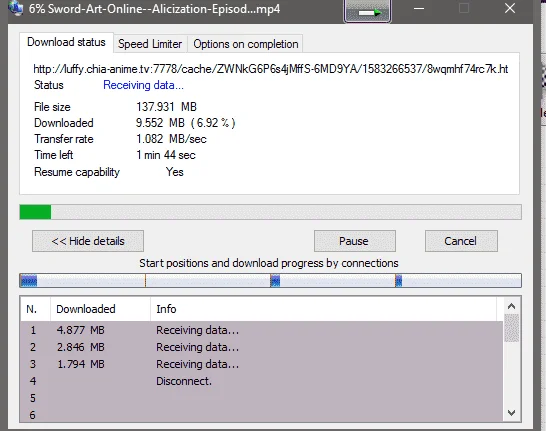Select connection row with 2.846 MB

click(262, 347)
